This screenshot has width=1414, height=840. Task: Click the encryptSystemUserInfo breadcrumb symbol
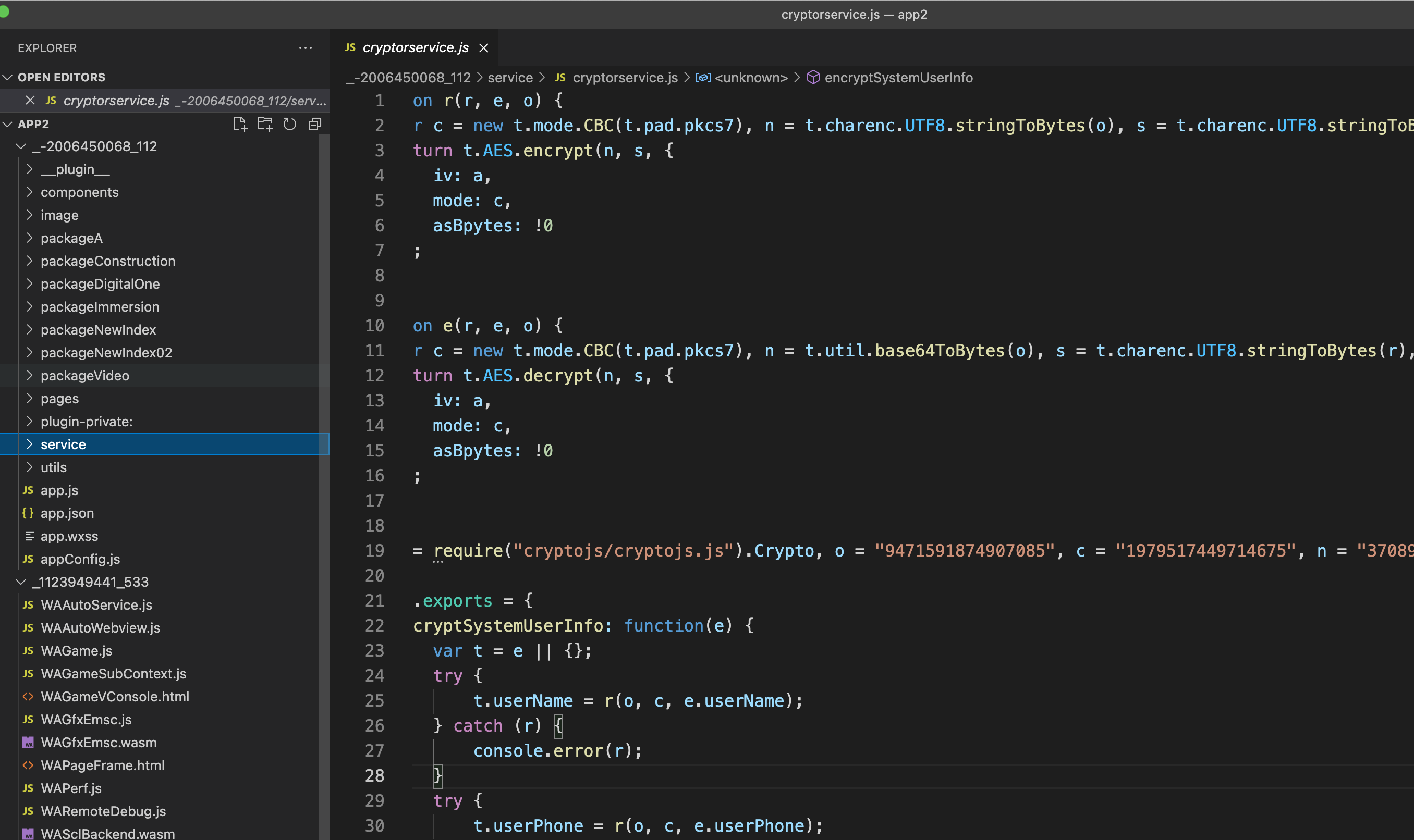tap(890, 78)
